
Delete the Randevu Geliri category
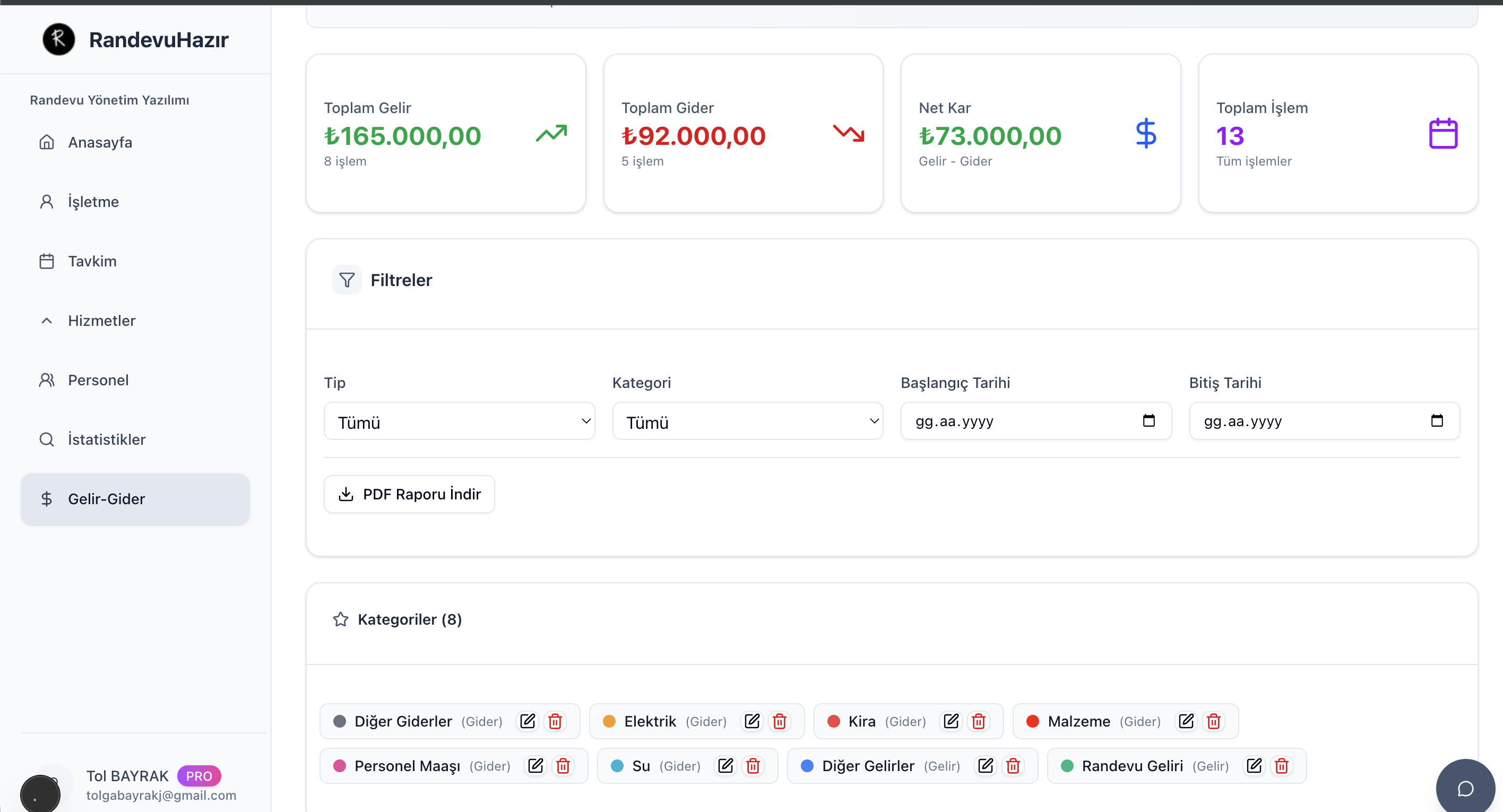pos(1281,765)
